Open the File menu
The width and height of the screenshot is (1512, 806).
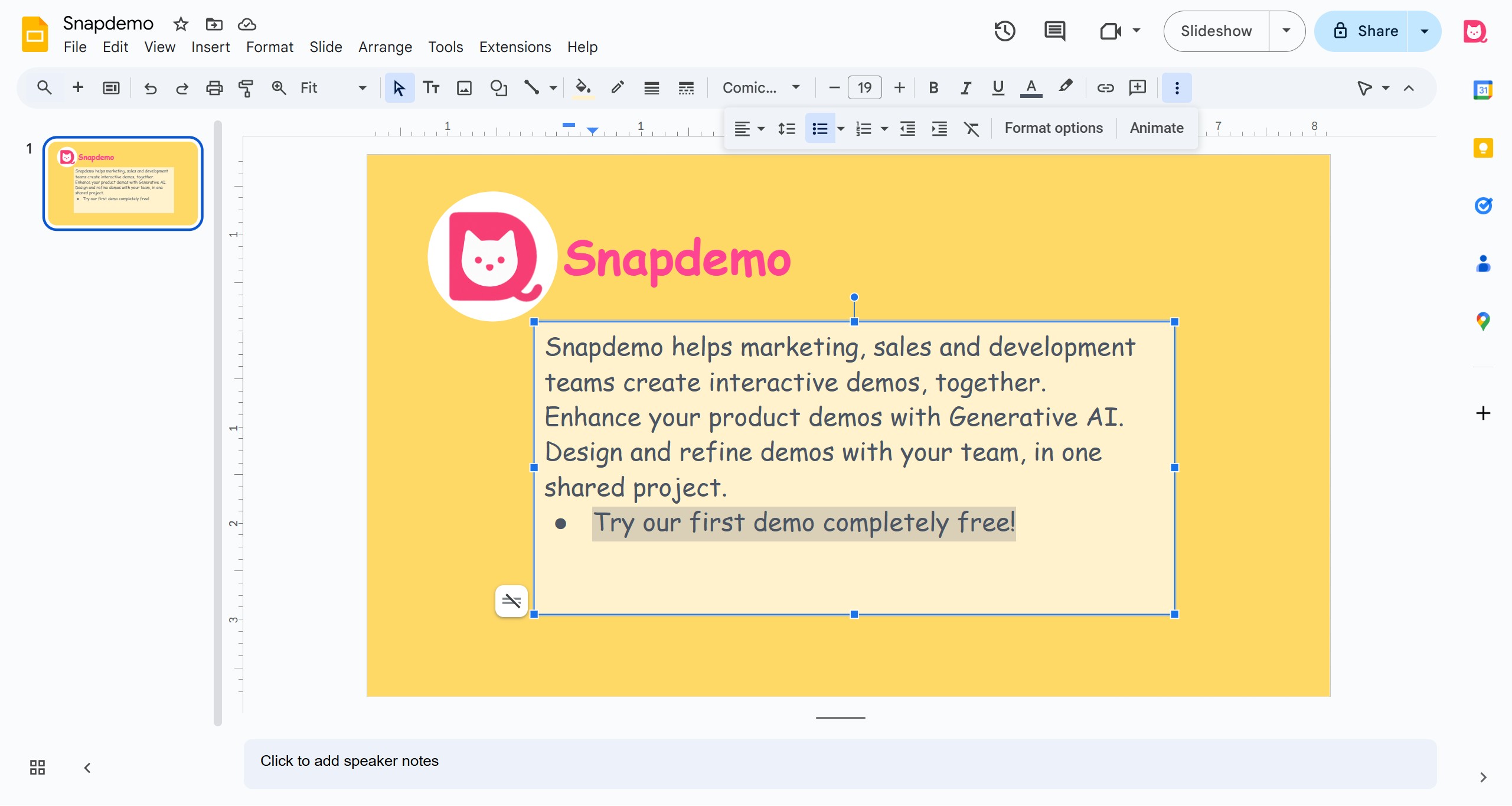click(75, 47)
